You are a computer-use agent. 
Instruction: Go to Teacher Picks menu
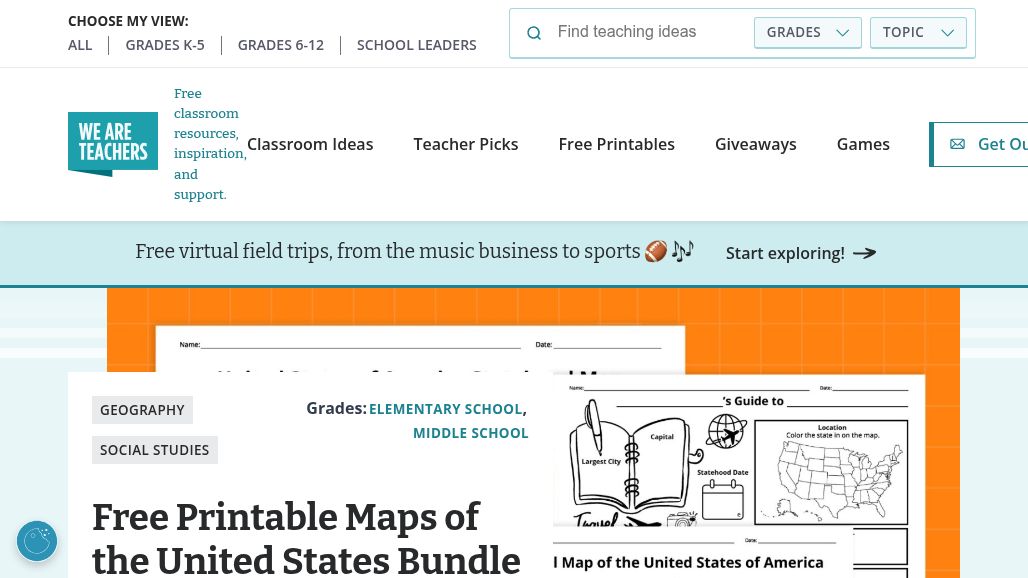pyautogui.click(x=466, y=144)
